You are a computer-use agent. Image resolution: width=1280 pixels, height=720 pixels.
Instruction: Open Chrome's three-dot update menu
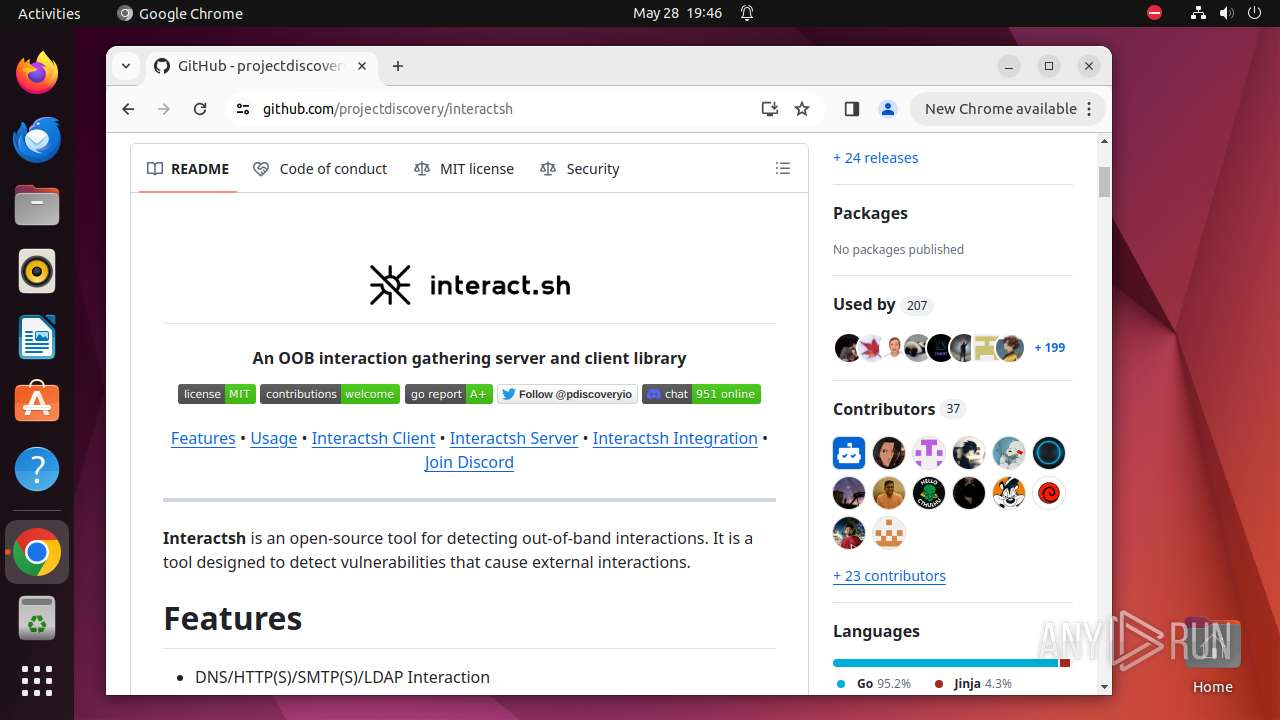coord(1090,109)
